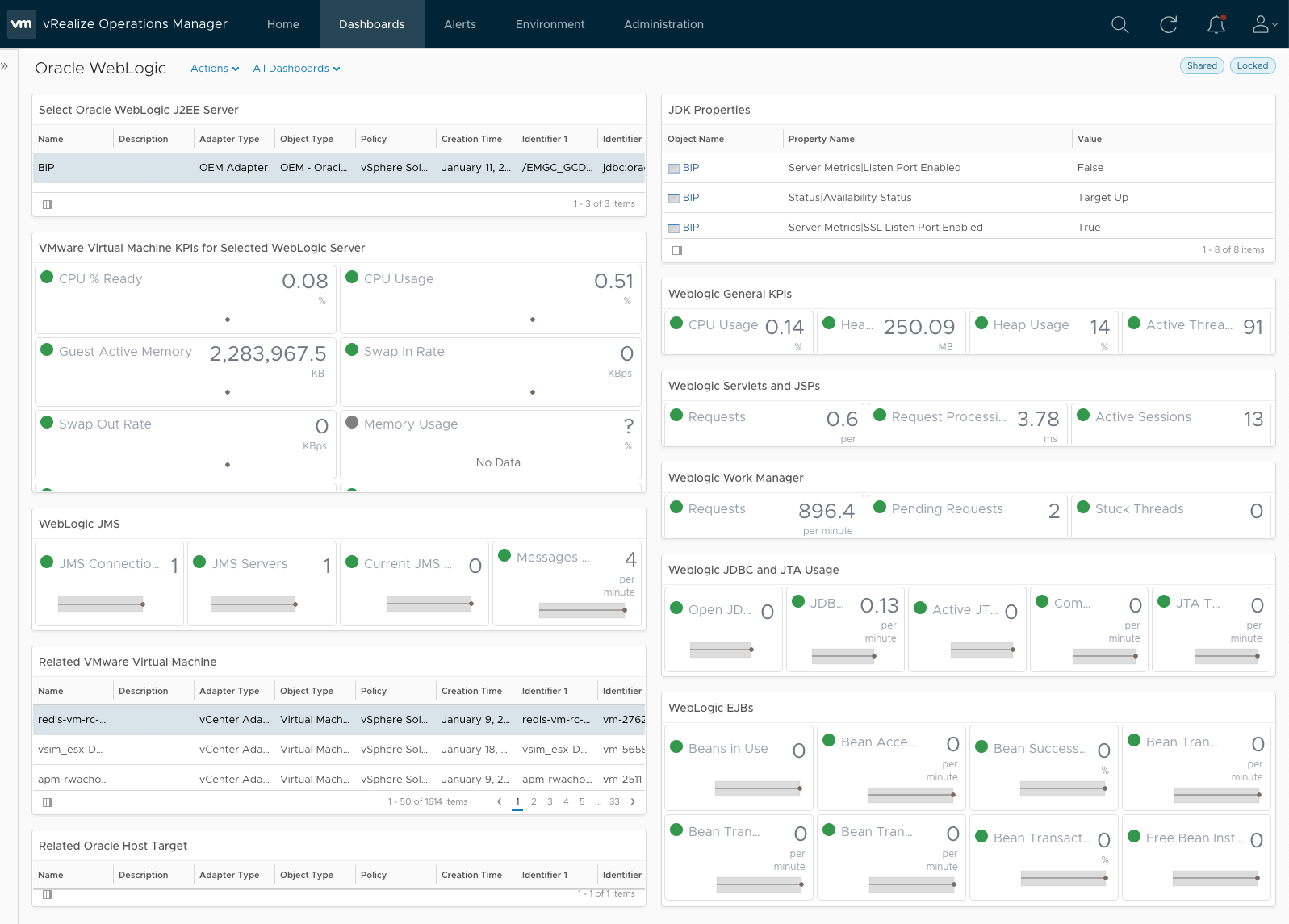Go to previous page in VM table

point(499,801)
